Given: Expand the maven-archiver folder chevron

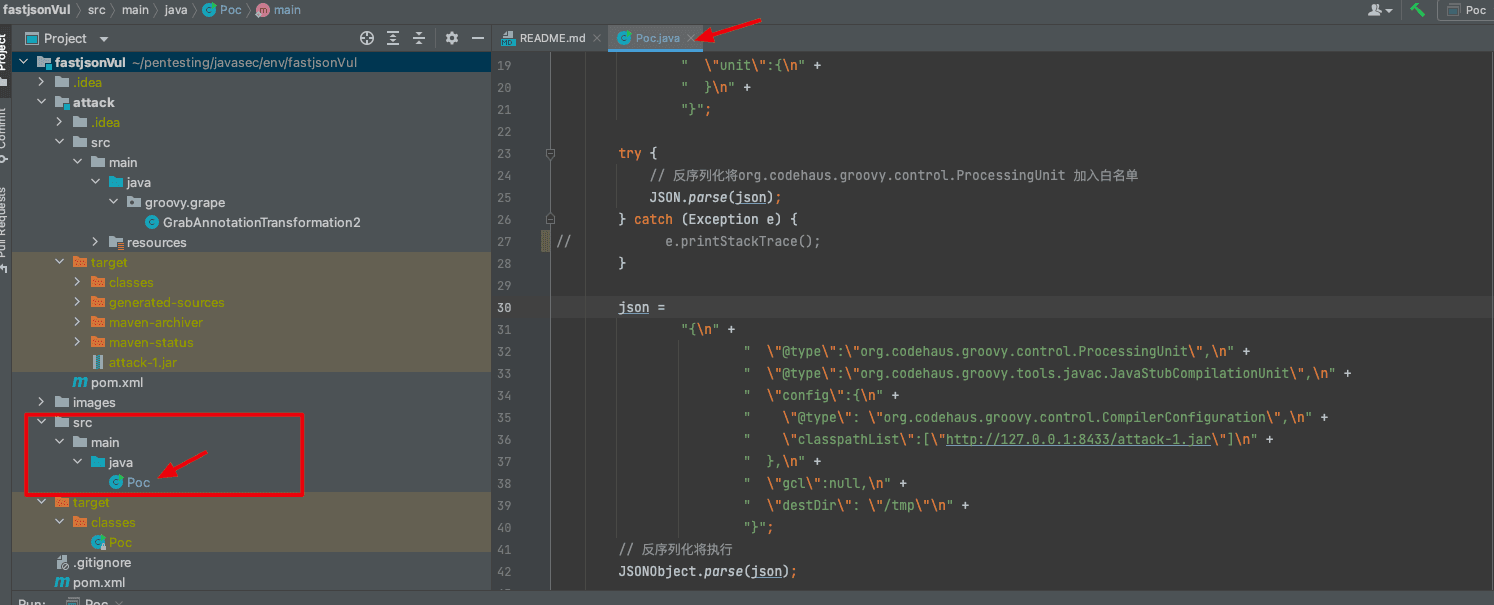Looking at the screenshot, I should tap(78, 322).
